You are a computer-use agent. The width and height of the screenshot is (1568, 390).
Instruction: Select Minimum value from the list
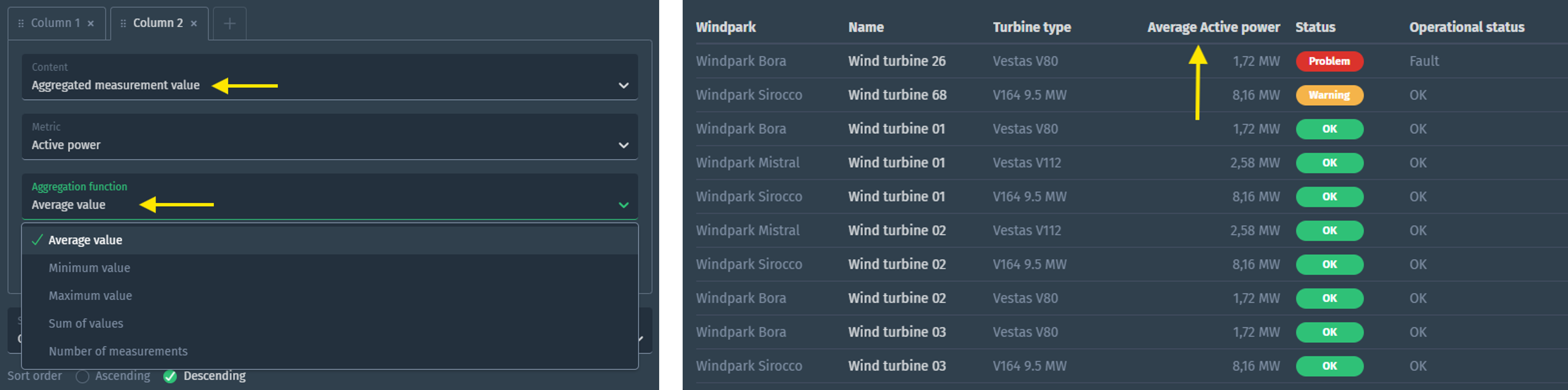click(89, 267)
